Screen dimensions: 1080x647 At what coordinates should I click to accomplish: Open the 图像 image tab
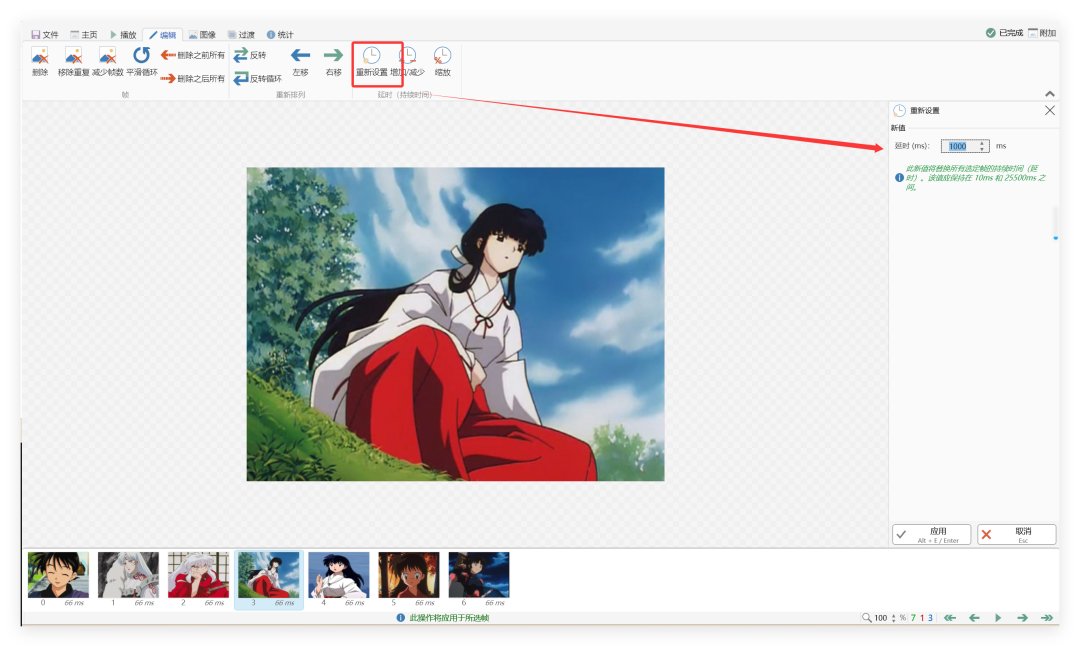coord(202,34)
